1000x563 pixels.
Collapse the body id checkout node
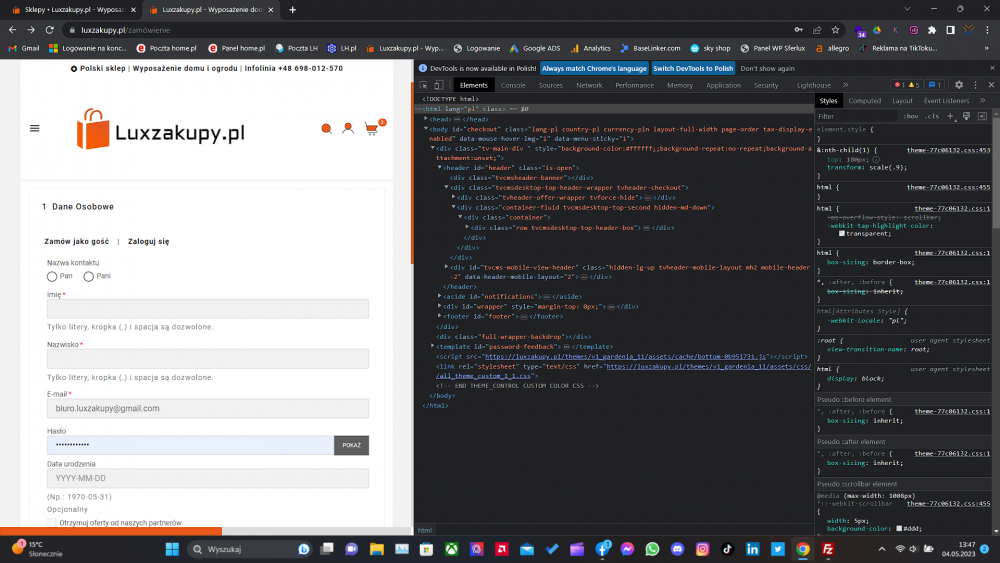[x=426, y=129]
